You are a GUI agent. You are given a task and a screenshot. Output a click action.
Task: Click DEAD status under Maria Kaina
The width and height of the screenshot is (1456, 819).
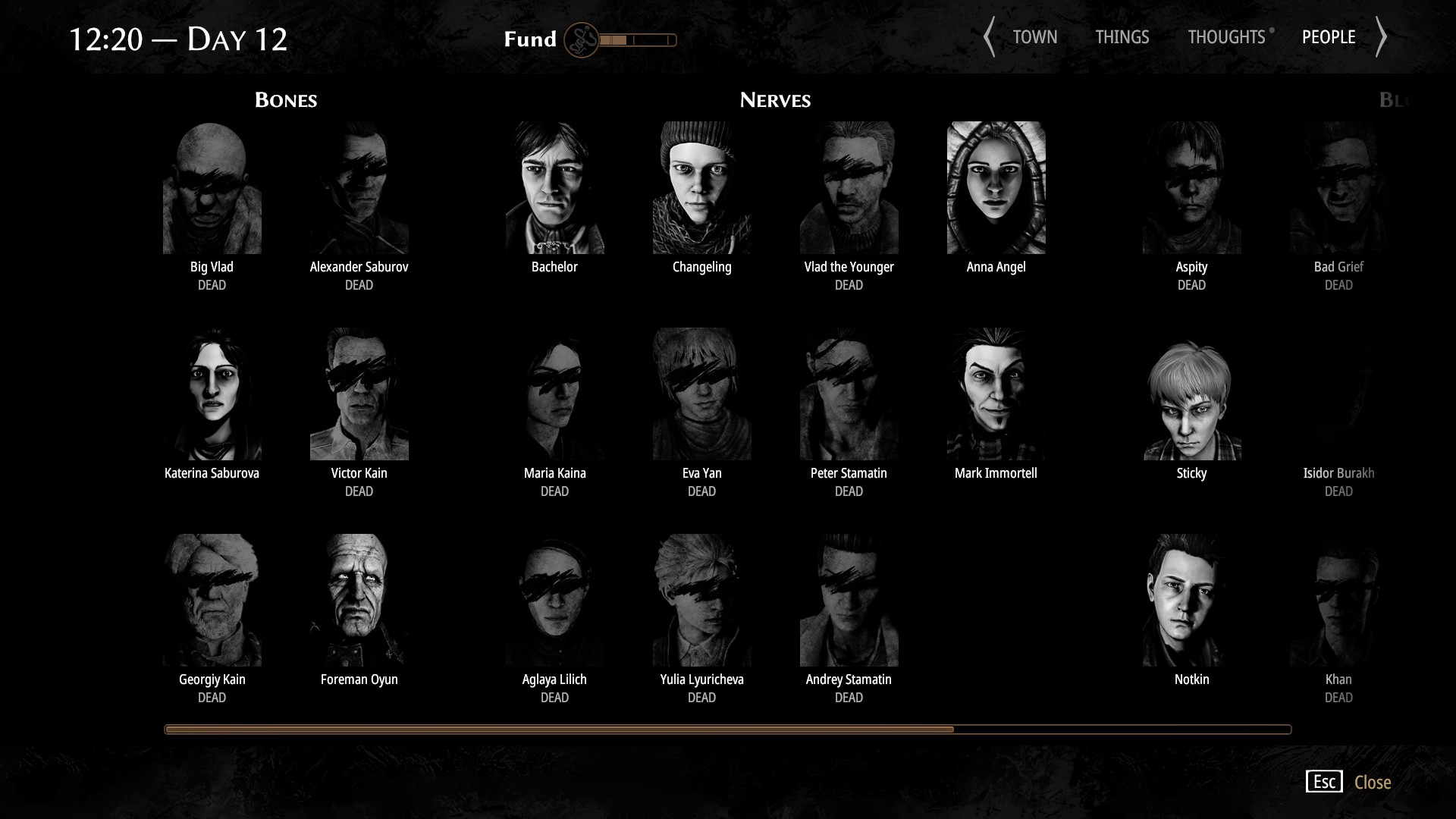(554, 491)
